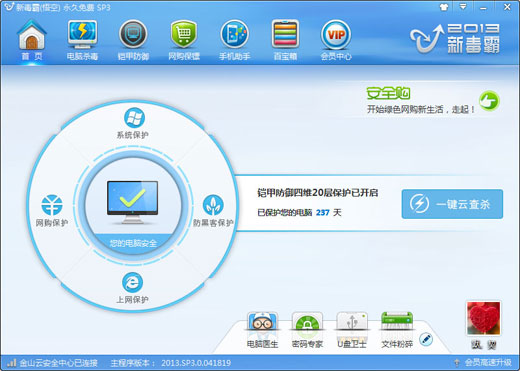The image size is (520, 371).
Task: Click the 网购保护 yuan icon
Action: [x=52, y=205]
